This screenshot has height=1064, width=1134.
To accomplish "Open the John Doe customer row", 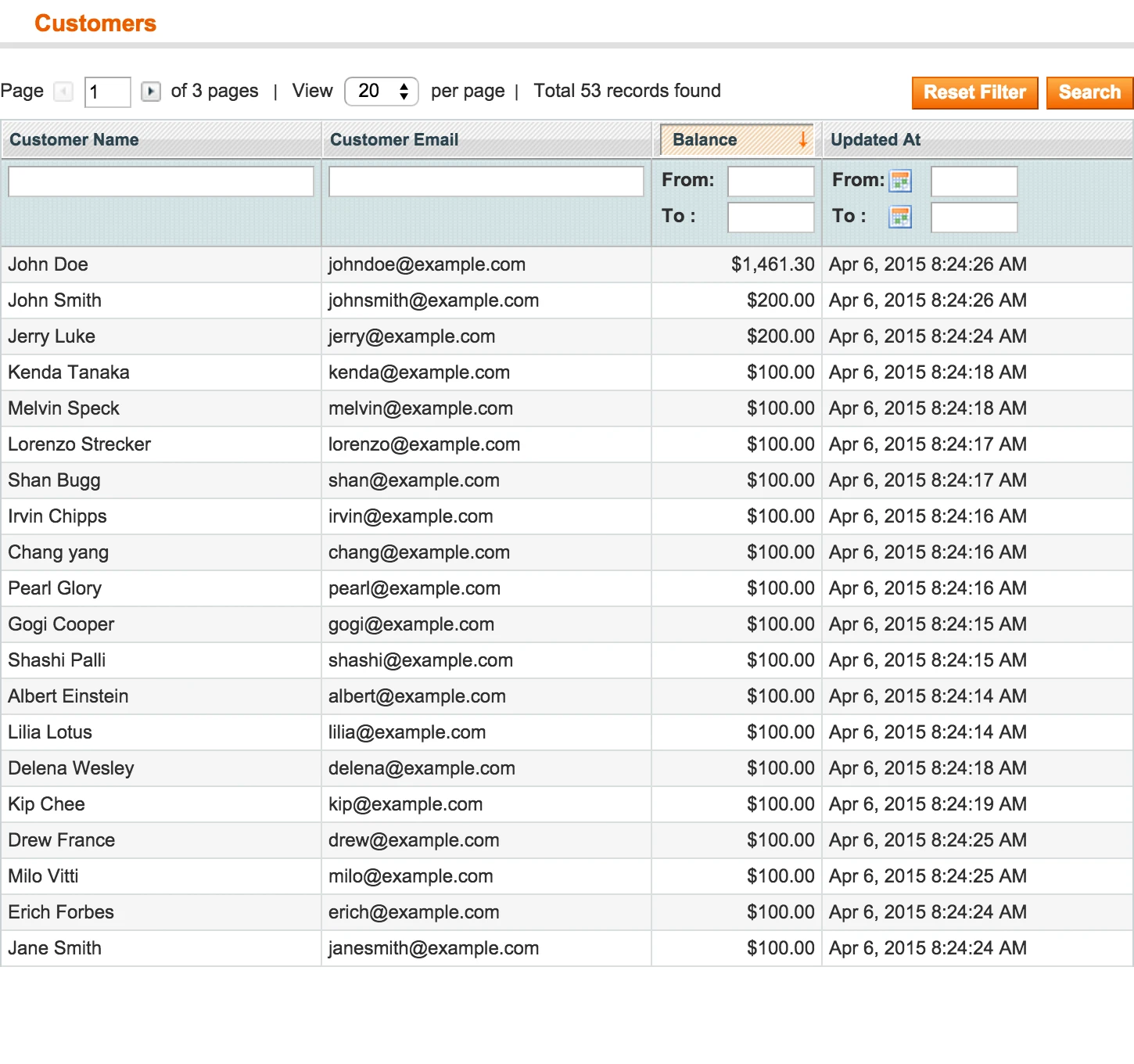I will click(x=48, y=264).
